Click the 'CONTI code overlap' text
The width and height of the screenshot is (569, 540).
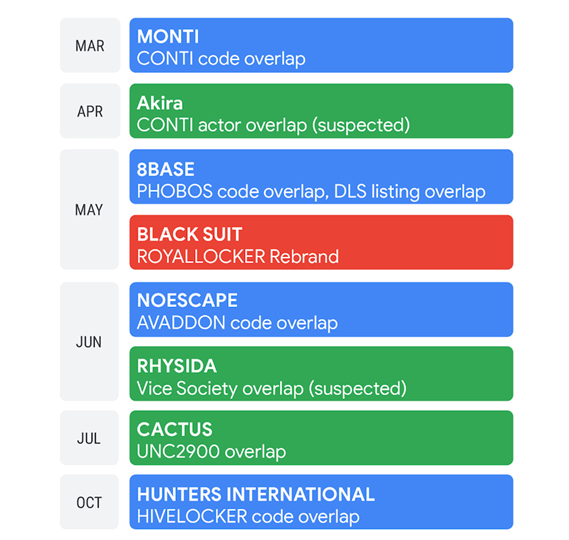(221, 59)
